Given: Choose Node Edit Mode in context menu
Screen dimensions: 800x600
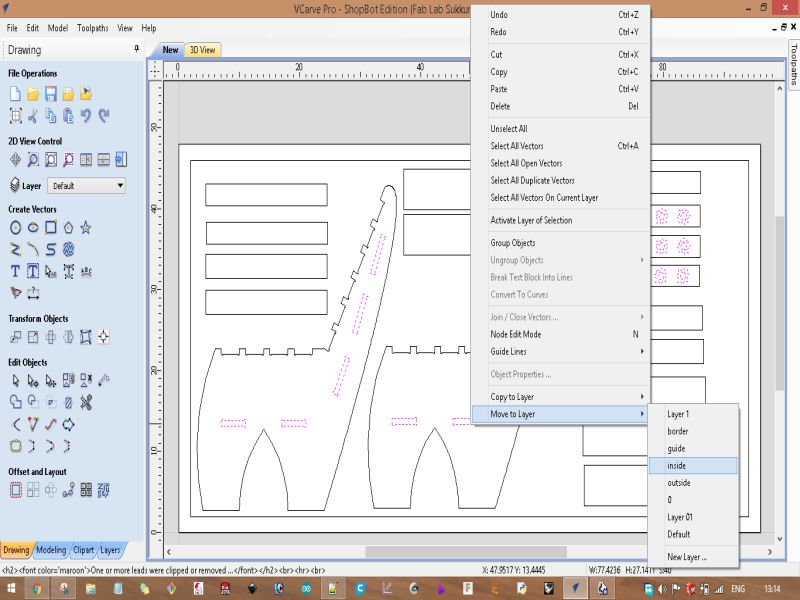Looking at the screenshot, I should coord(561,334).
